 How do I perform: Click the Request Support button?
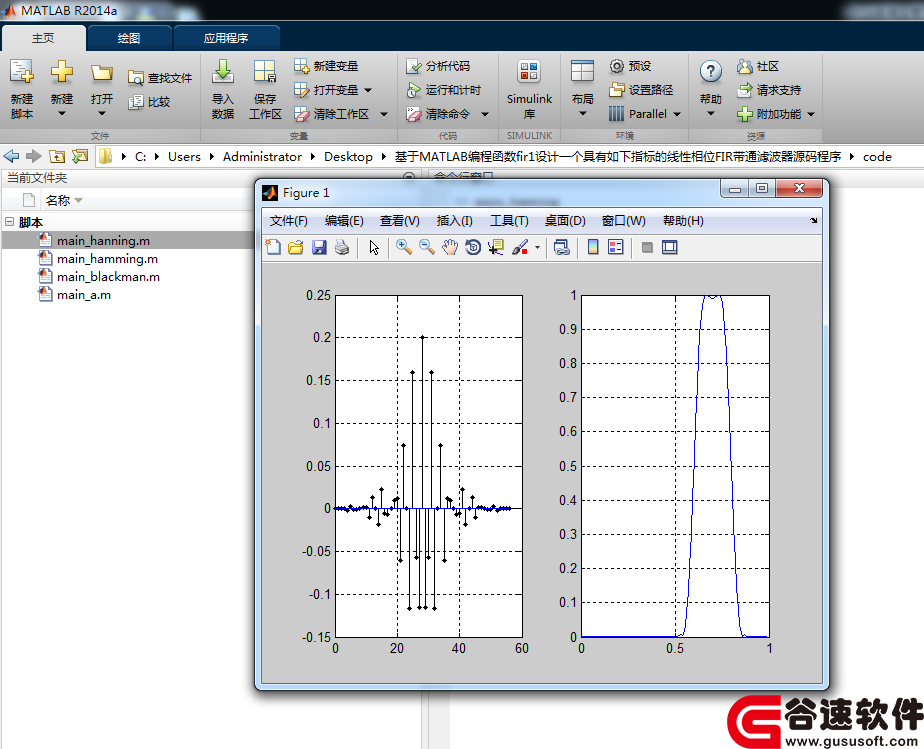(769, 90)
